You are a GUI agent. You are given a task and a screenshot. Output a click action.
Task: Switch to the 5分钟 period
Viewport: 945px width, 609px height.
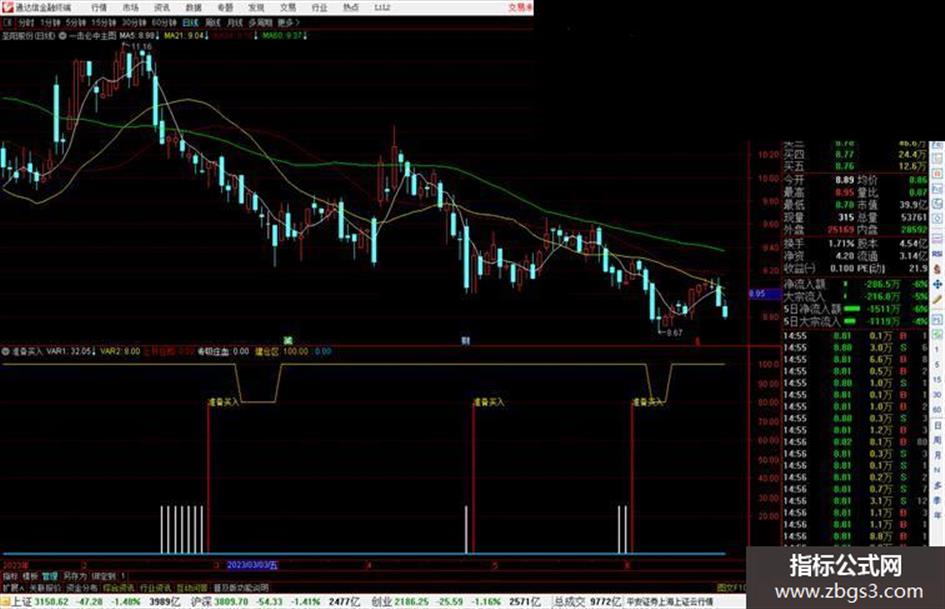(x=76, y=23)
